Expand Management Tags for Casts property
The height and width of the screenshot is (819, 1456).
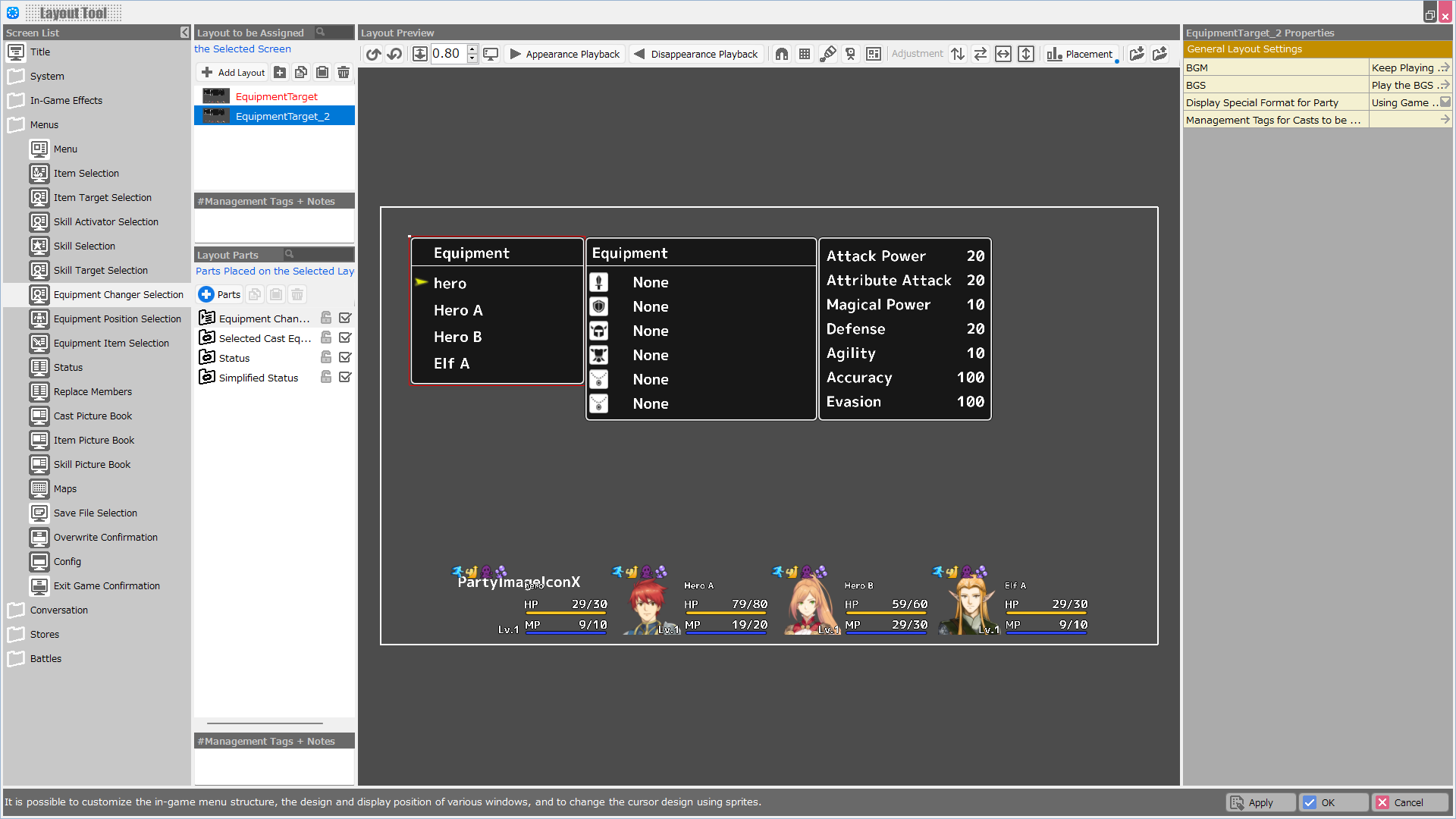pos(1443,119)
